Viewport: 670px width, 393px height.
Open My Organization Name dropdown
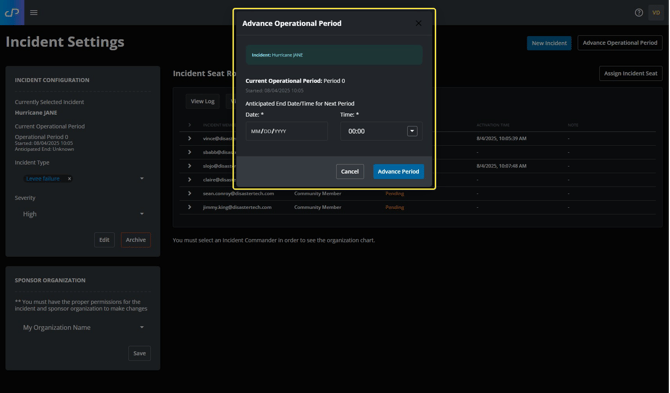(83, 328)
